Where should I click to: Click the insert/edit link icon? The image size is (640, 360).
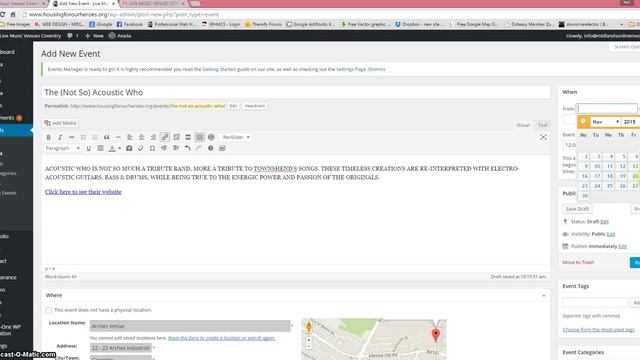click(165, 137)
